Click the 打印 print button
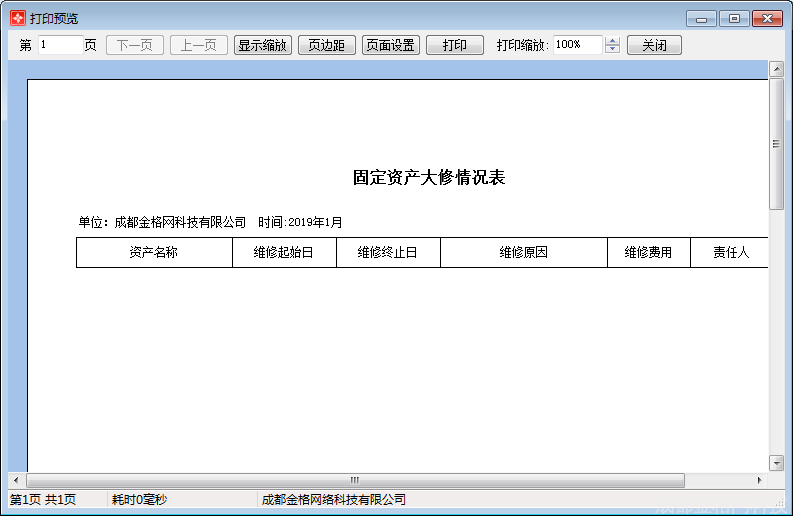This screenshot has width=793, height=516. coord(455,45)
